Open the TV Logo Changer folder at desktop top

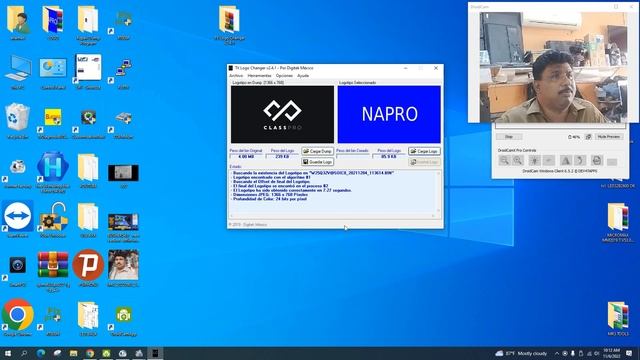click(x=229, y=24)
